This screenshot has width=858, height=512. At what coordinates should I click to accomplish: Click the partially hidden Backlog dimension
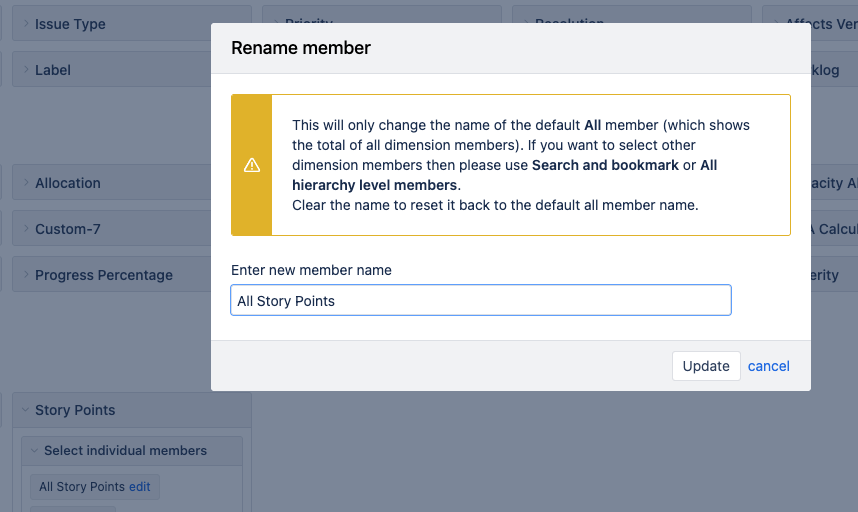825,70
